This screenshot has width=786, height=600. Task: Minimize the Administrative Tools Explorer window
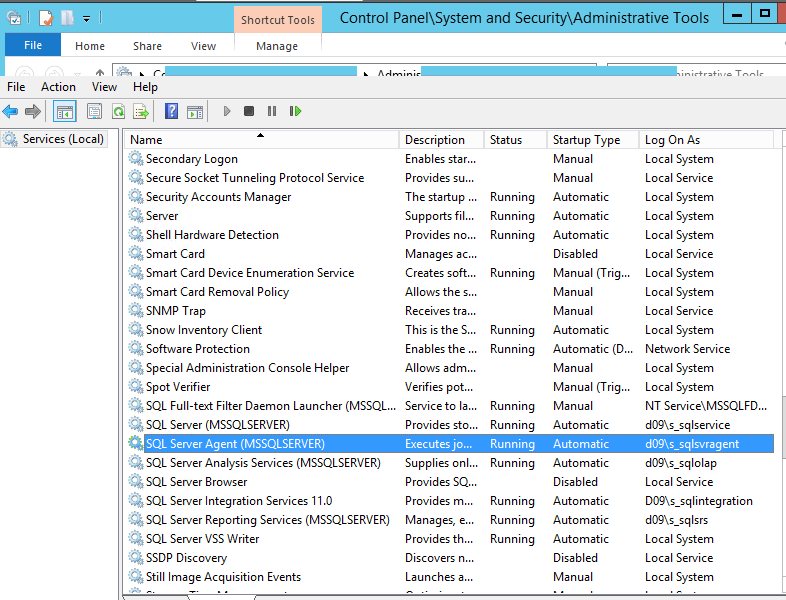(737, 15)
